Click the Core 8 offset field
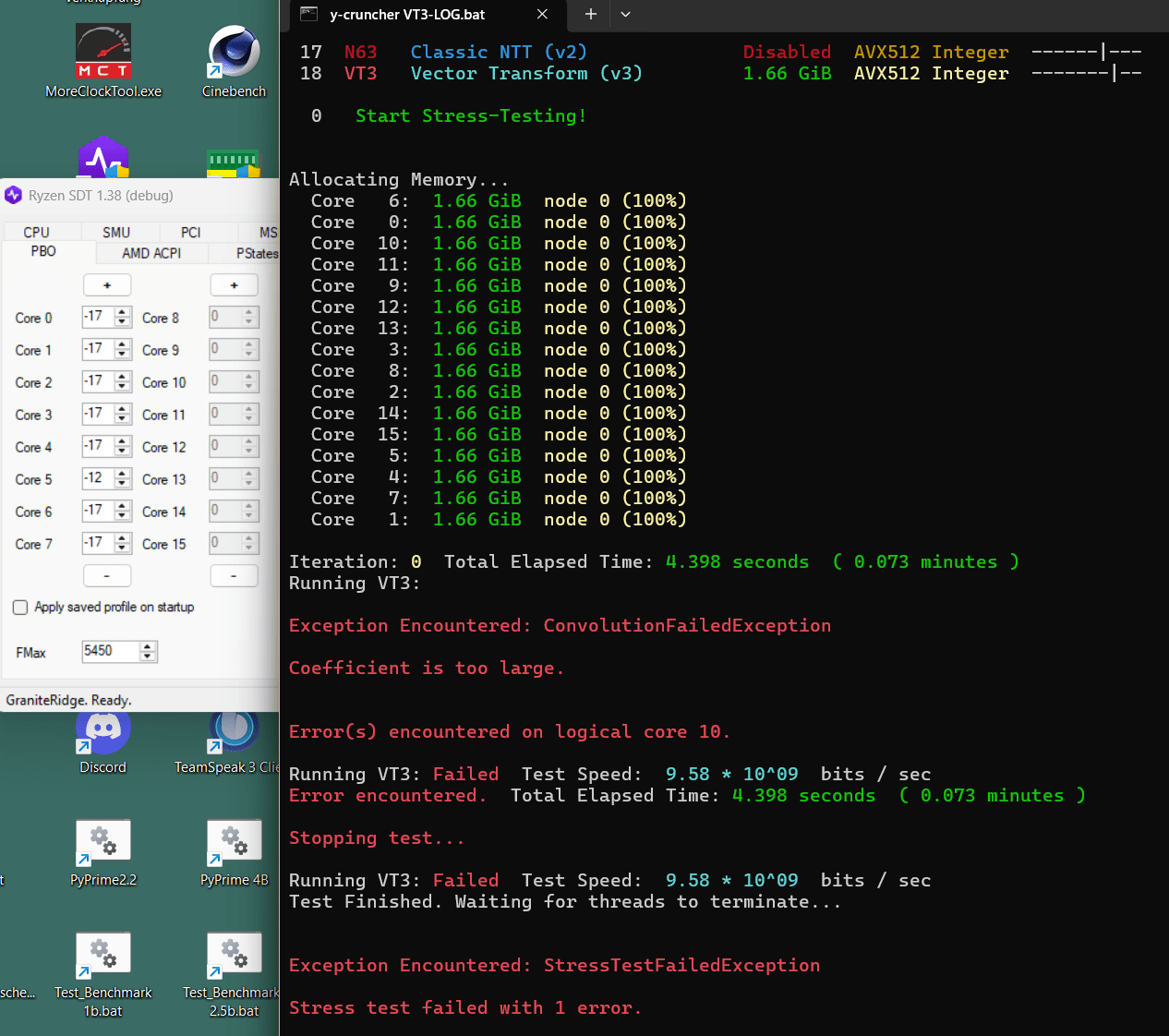The height and width of the screenshot is (1036, 1169). (x=225, y=317)
